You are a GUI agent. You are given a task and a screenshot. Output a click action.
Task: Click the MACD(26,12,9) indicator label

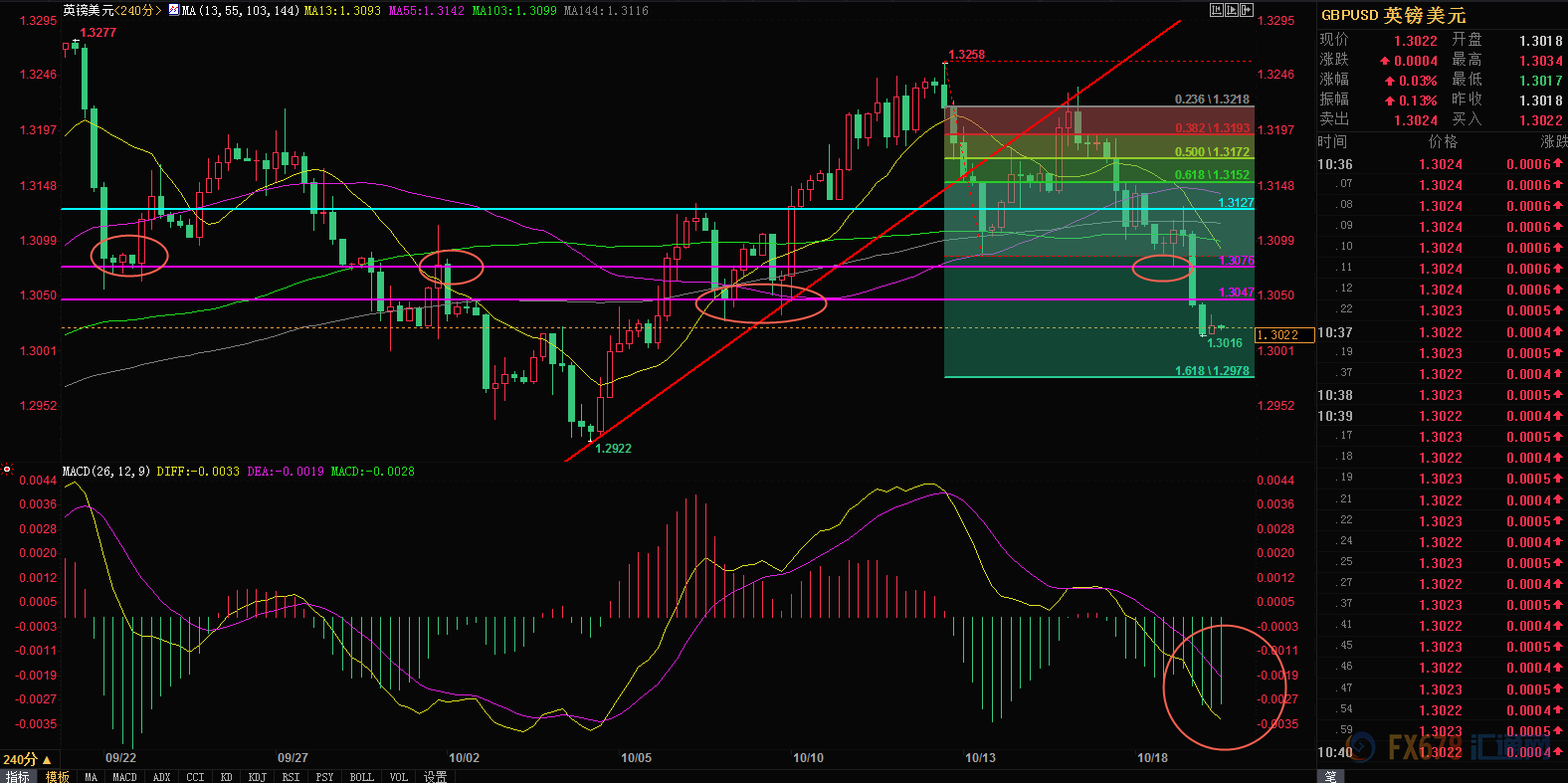click(x=106, y=472)
